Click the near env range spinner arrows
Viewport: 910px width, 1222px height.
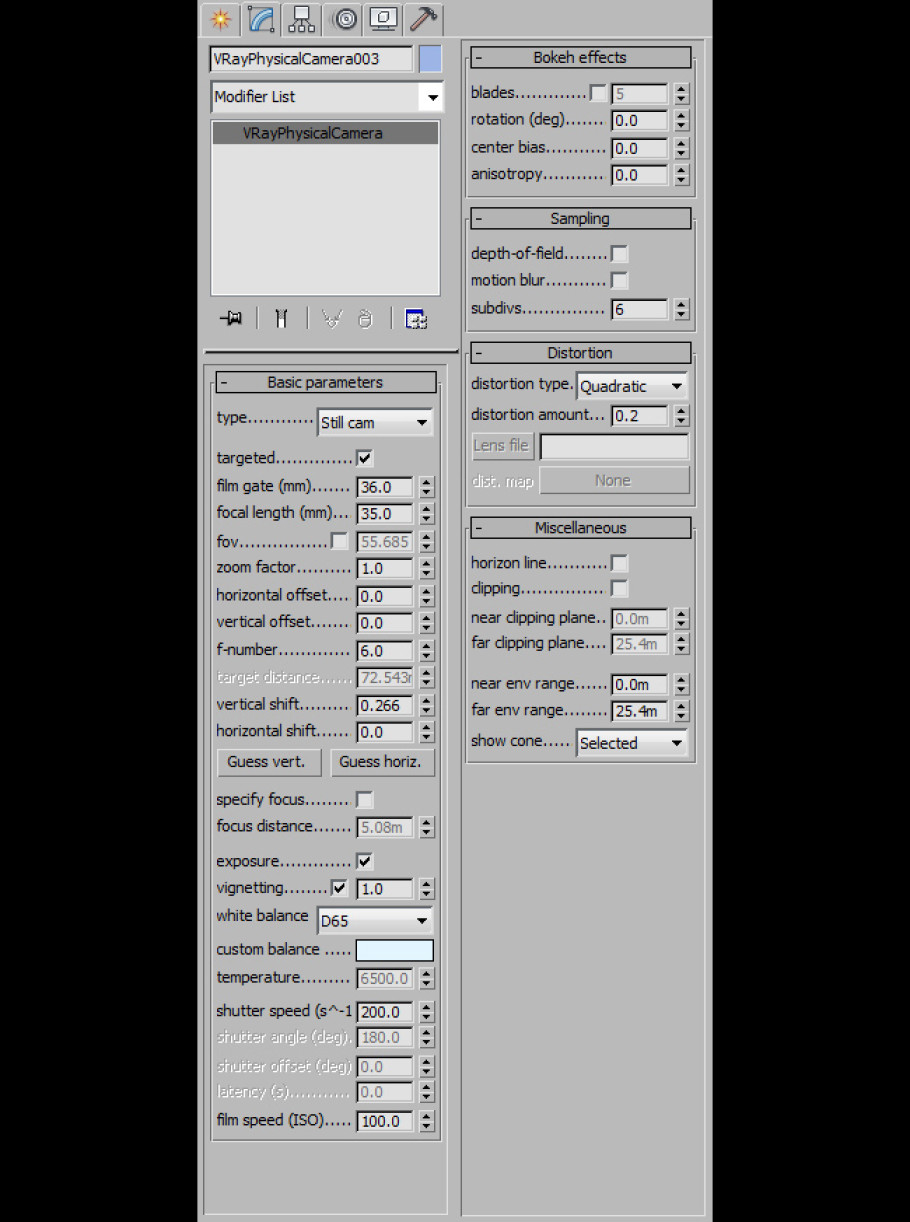682,685
